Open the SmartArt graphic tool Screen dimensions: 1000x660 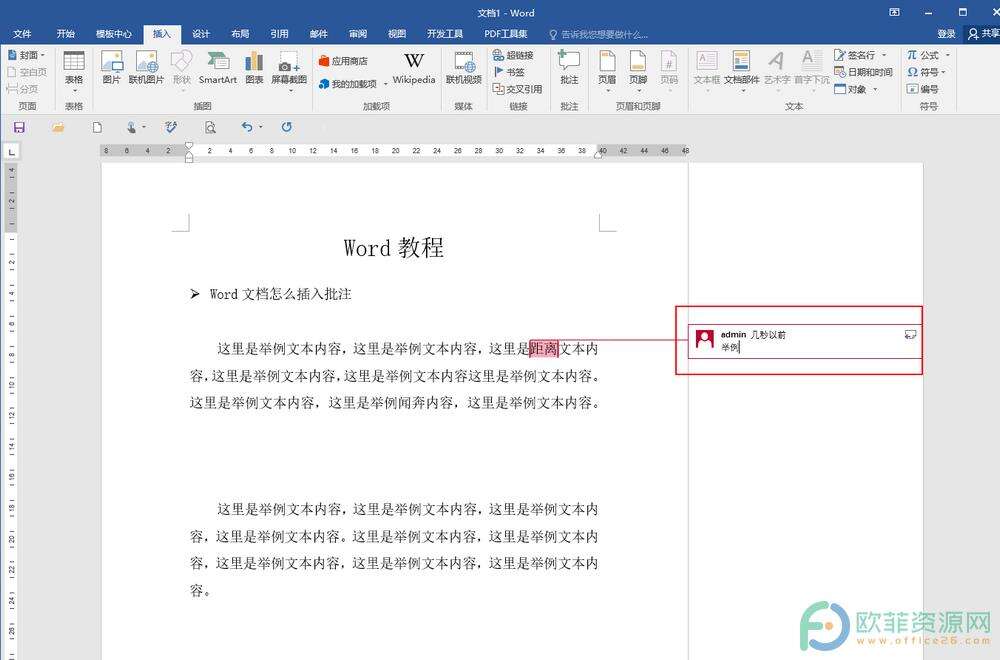point(217,68)
